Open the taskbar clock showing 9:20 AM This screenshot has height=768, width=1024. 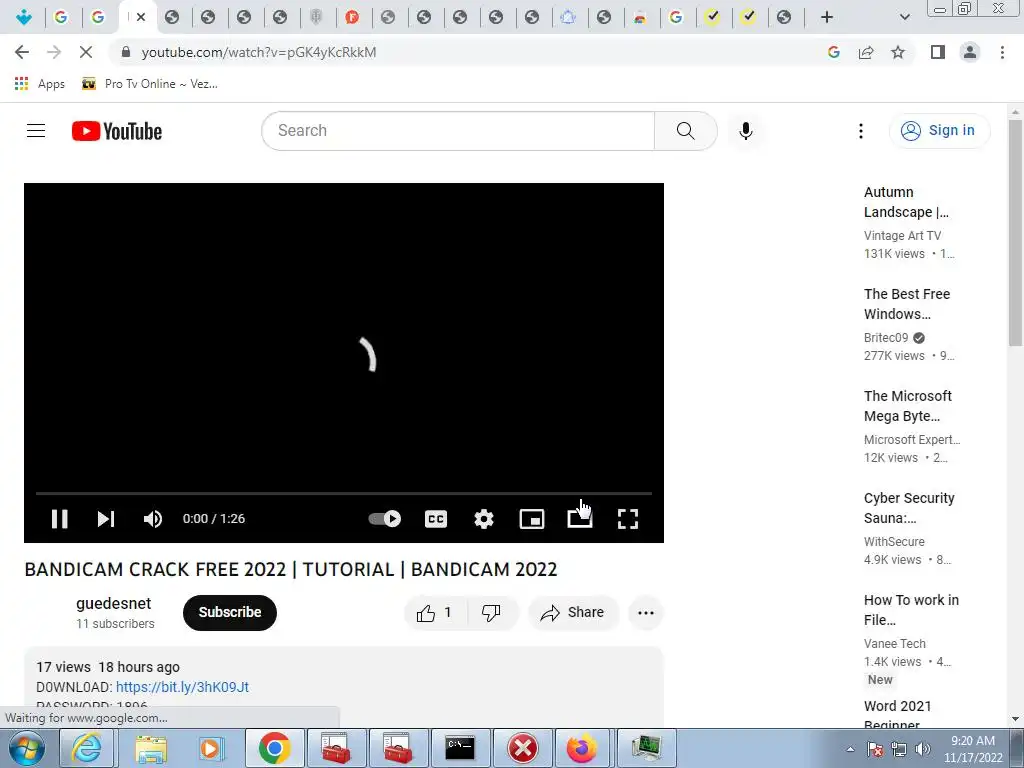click(x=973, y=749)
